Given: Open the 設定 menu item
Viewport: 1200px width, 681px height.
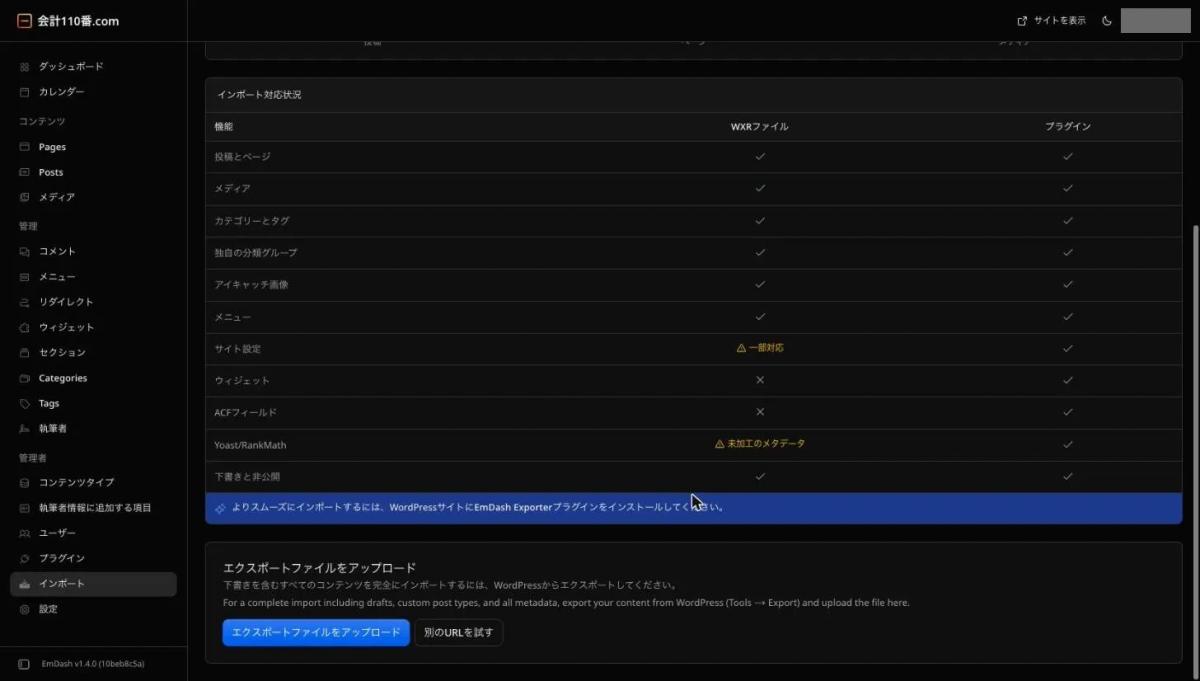Looking at the screenshot, I should (x=93, y=609).
